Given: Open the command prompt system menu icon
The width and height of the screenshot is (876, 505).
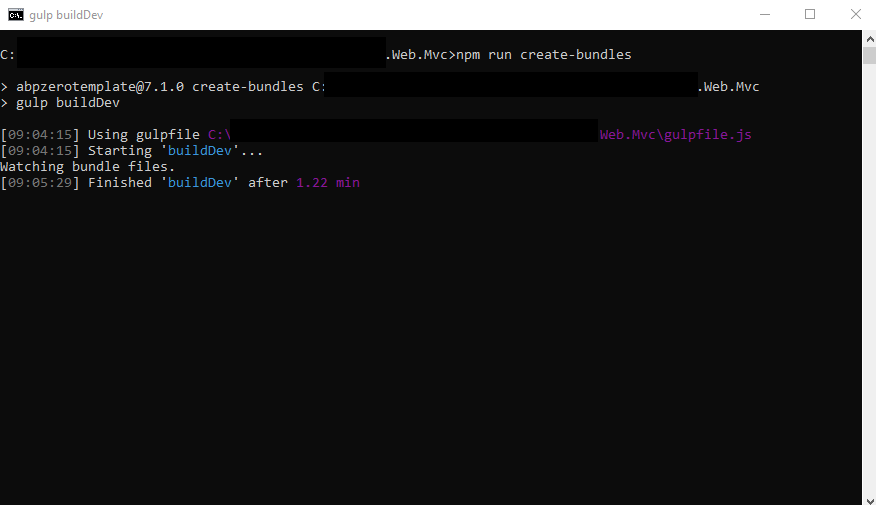Looking at the screenshot, I should [16, 15].
